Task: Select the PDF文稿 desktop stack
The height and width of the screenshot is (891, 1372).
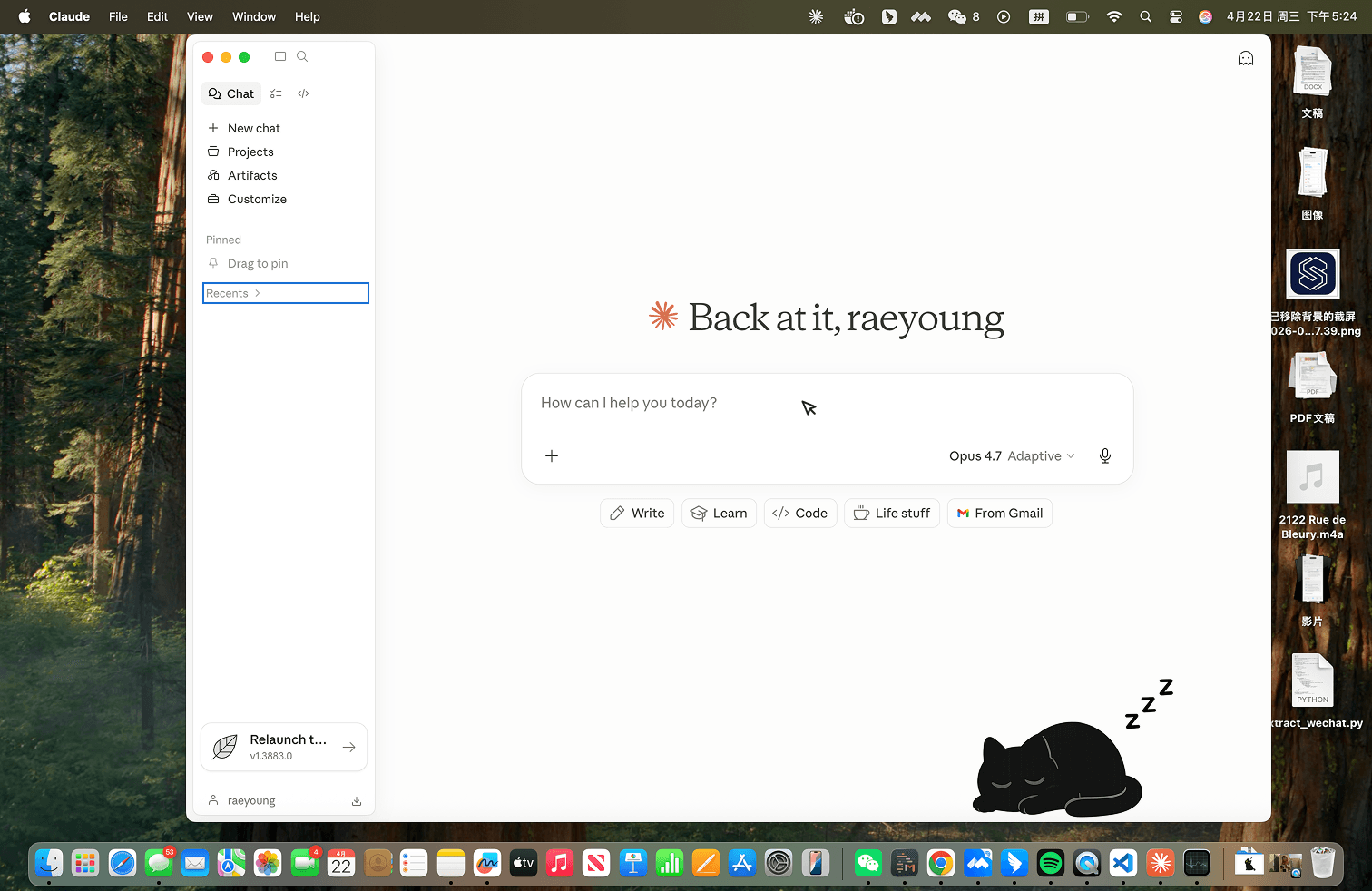Action: click(1312, 387)
